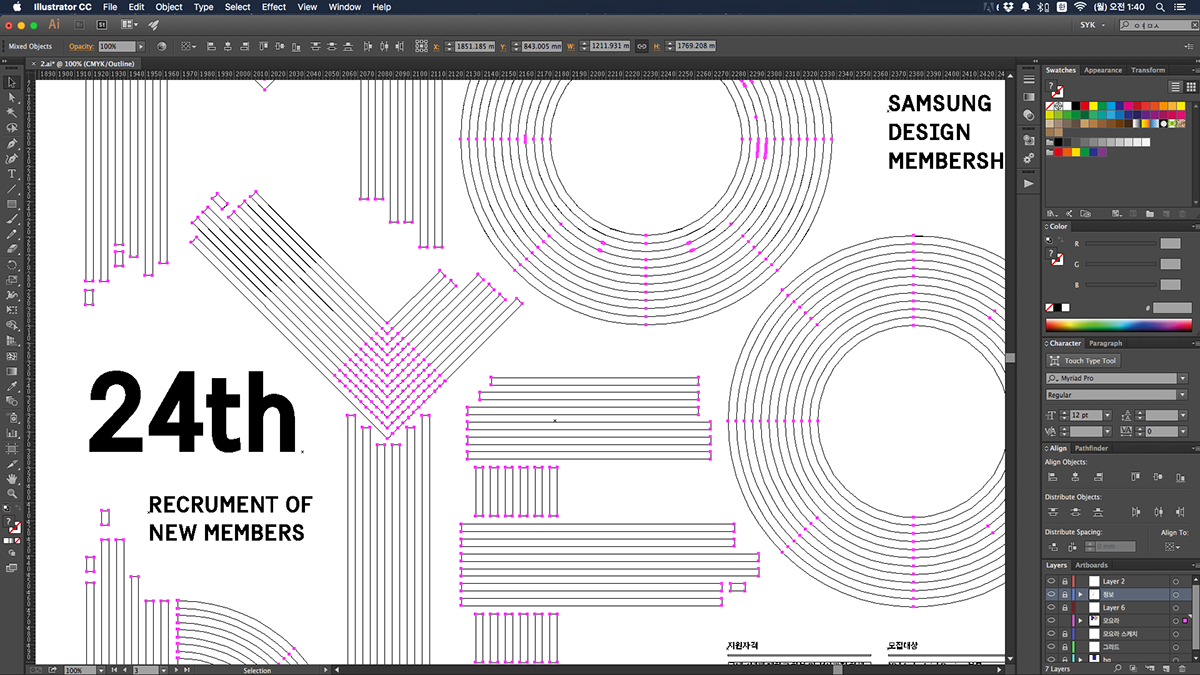Select the Line Segment tool
The image size is (1200, 675).
pyautogui.click(x=12, y=189)
